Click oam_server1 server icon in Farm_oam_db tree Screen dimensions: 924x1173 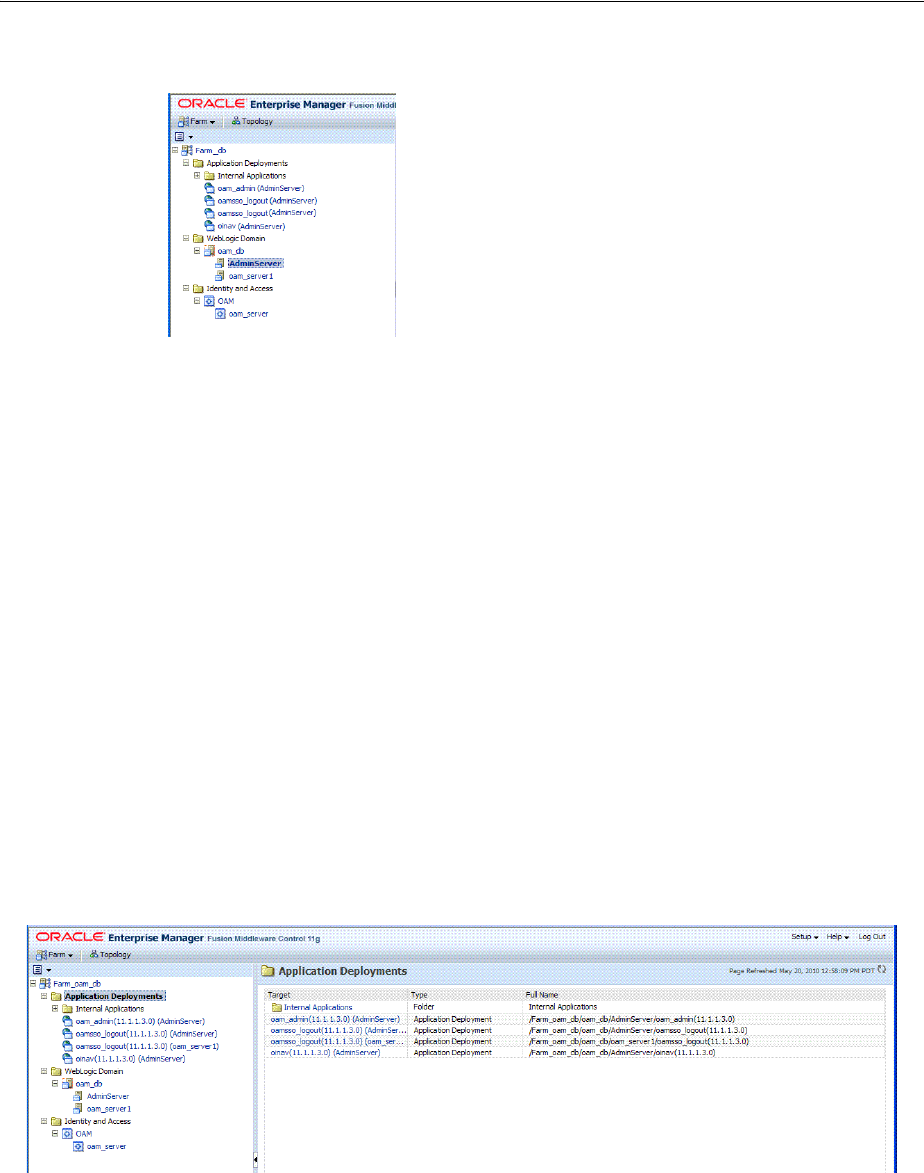pyautogui.click(x=78, y=1109)
